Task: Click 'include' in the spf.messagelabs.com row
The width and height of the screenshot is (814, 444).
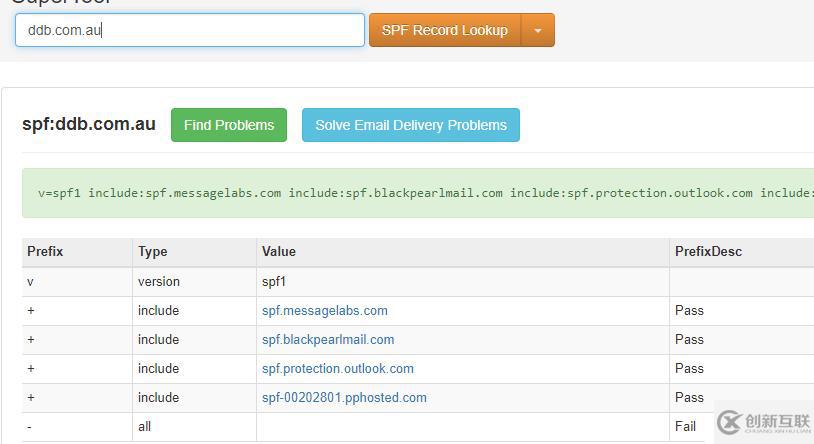Action: (x=158, y=311)
